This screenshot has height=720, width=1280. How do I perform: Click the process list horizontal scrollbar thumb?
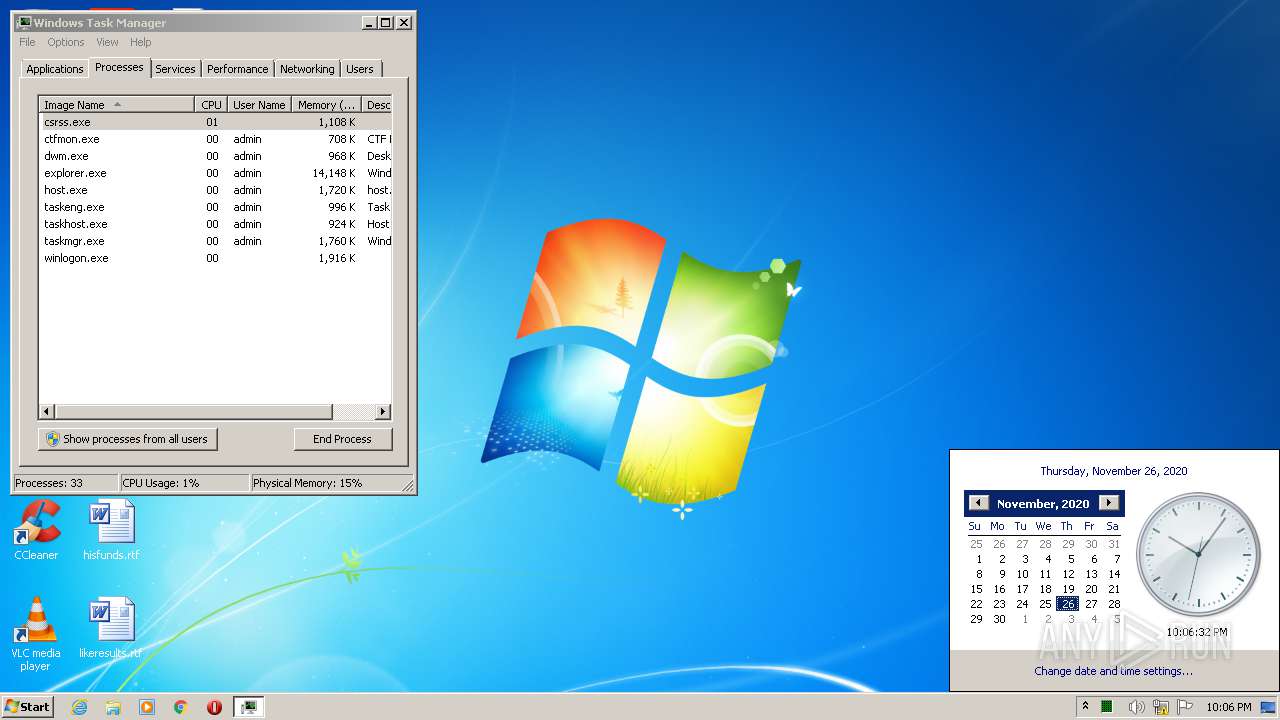click(x=193, y=411)
